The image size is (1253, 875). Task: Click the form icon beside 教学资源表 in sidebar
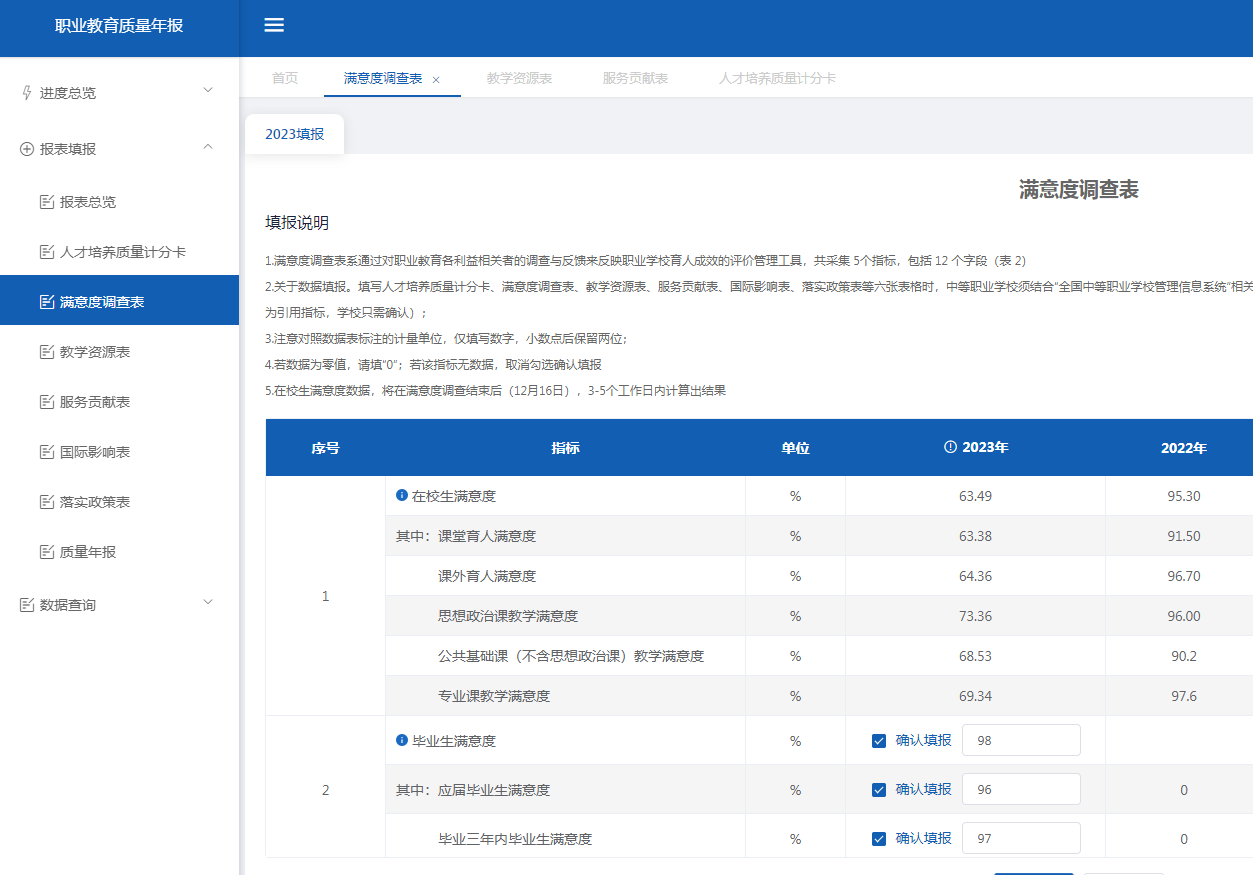(x=46, y=352)
